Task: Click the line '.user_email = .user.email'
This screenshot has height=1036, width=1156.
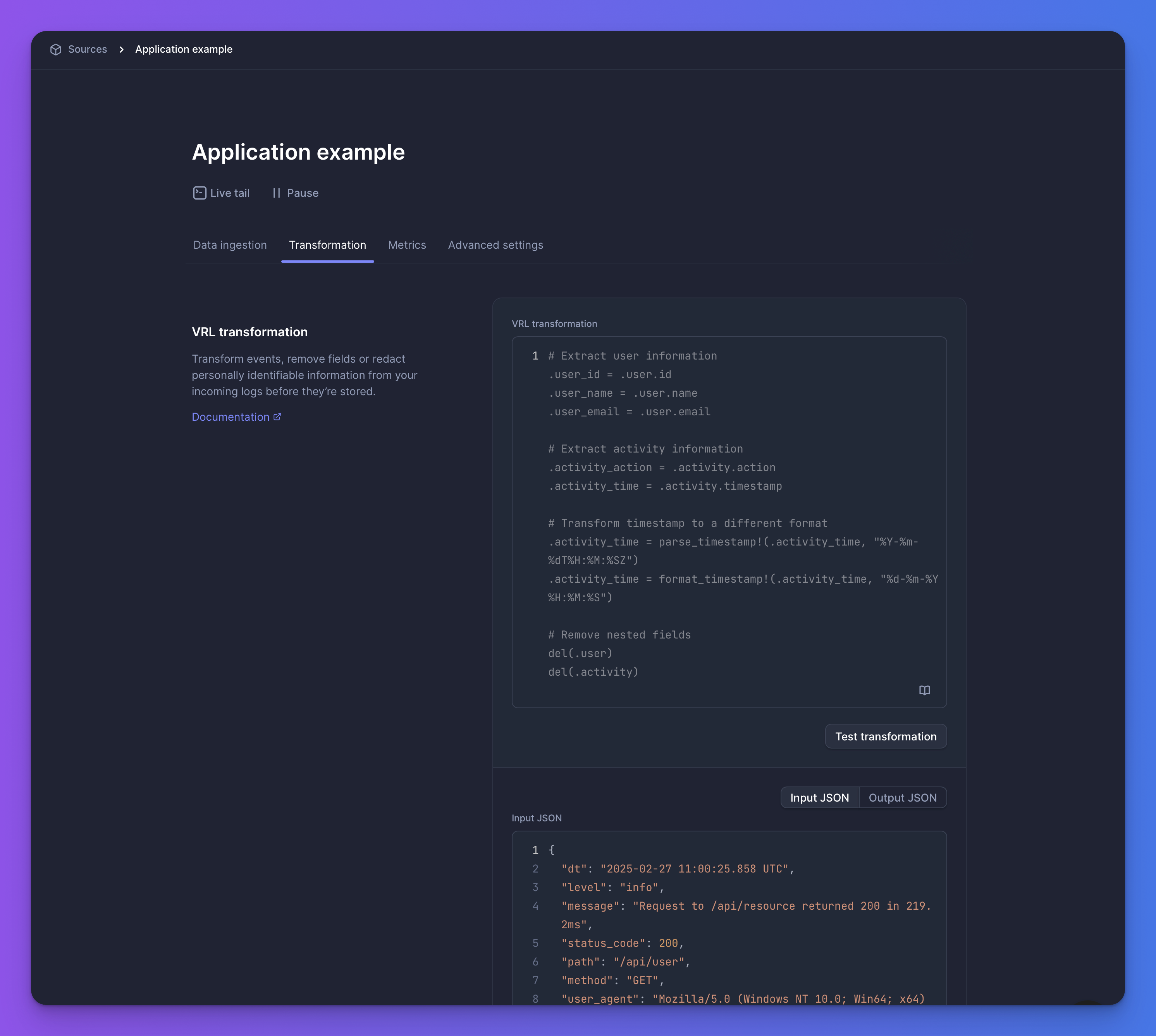Action: coord(629,411)
